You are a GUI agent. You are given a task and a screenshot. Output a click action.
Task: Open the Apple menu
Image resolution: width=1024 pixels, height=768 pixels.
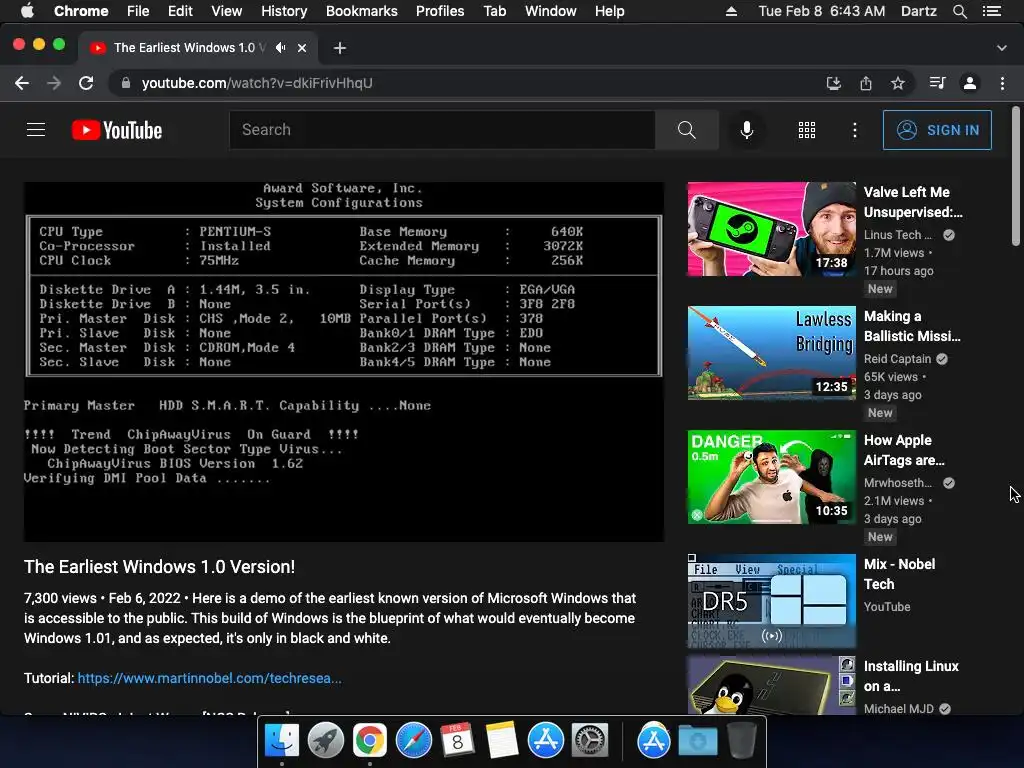click(27, 11)
